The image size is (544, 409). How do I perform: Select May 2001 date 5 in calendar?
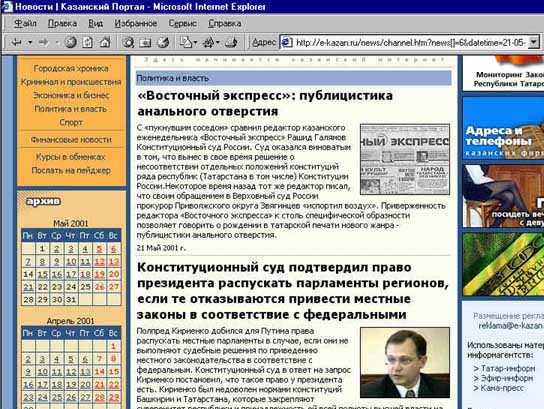(x=99, y=249)
